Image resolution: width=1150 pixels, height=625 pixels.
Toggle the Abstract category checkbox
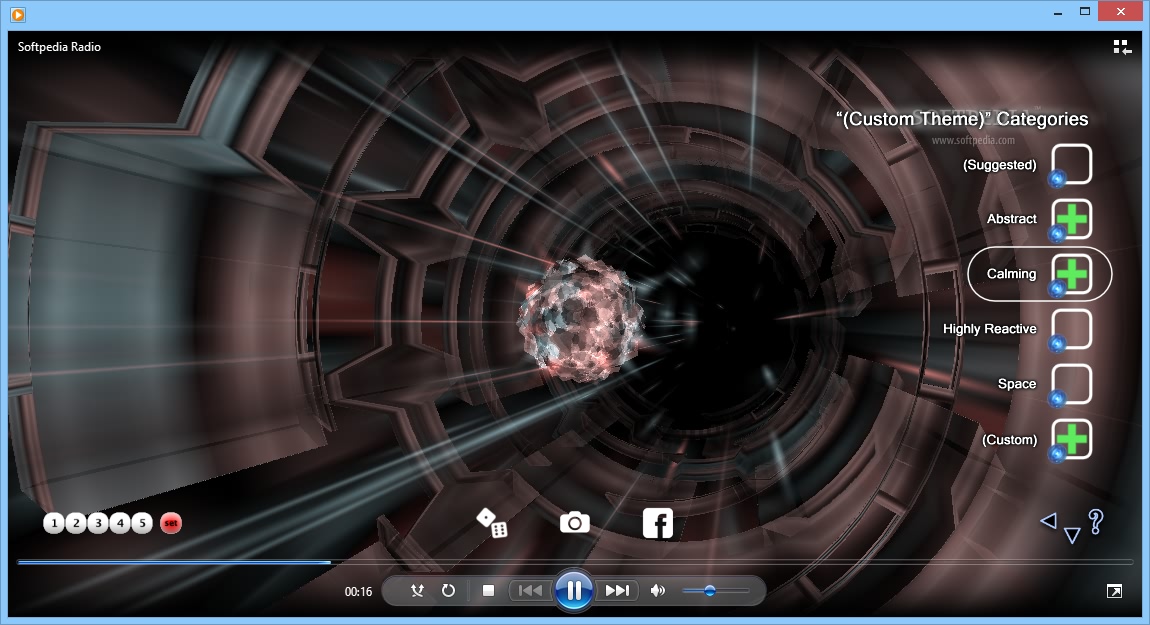[1072, 219]
